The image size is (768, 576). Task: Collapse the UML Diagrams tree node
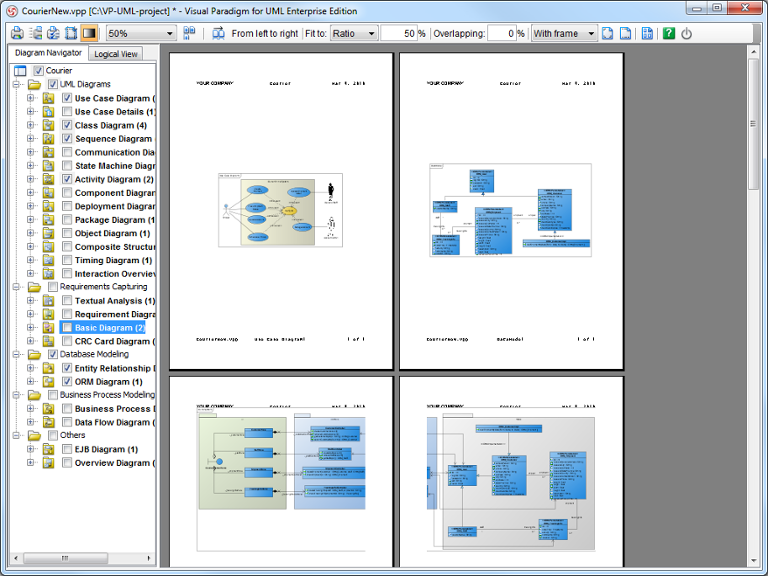(16, 84)
